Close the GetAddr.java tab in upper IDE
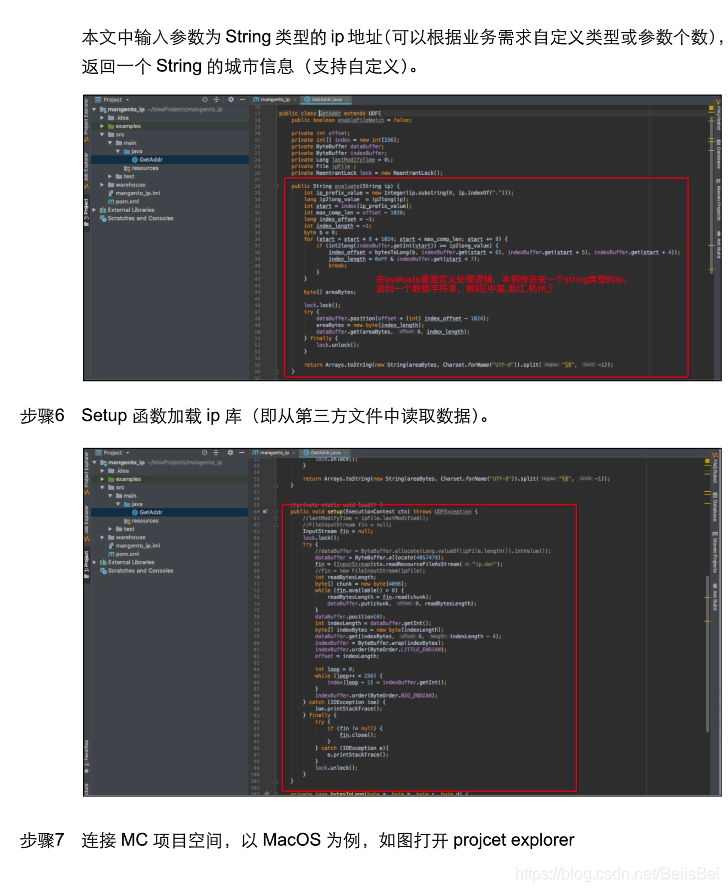This screenshot has width=728, height=892. [348, 100]
